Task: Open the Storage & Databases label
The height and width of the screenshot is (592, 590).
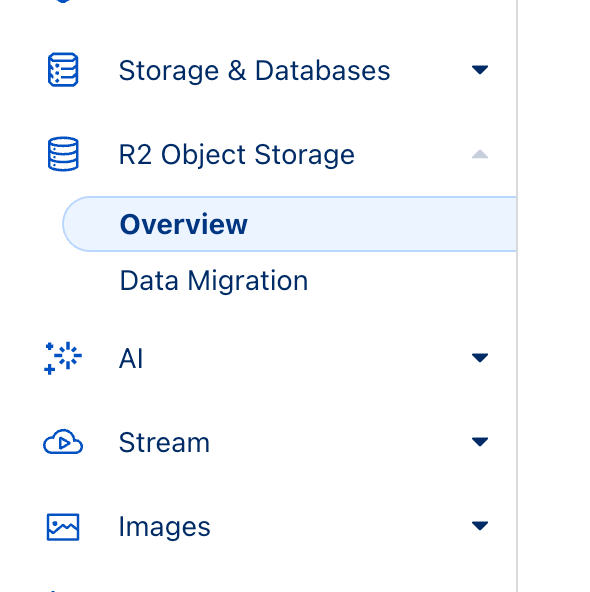Action: pyautogui.click(x=254, y=71)
